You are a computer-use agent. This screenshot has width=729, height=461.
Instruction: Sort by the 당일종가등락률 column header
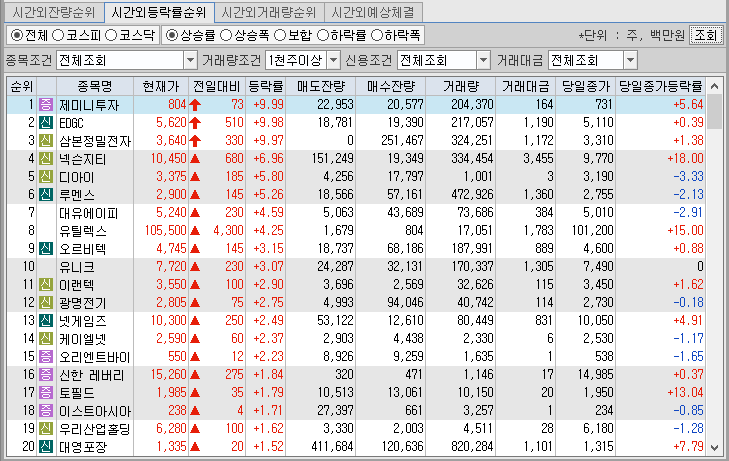(660, 86)
